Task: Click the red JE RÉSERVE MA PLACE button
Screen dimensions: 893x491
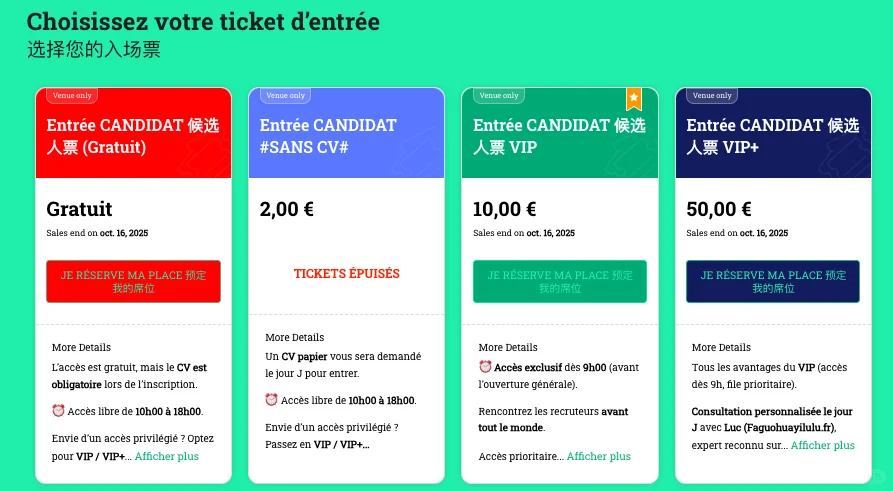Action: click(133, 281)
